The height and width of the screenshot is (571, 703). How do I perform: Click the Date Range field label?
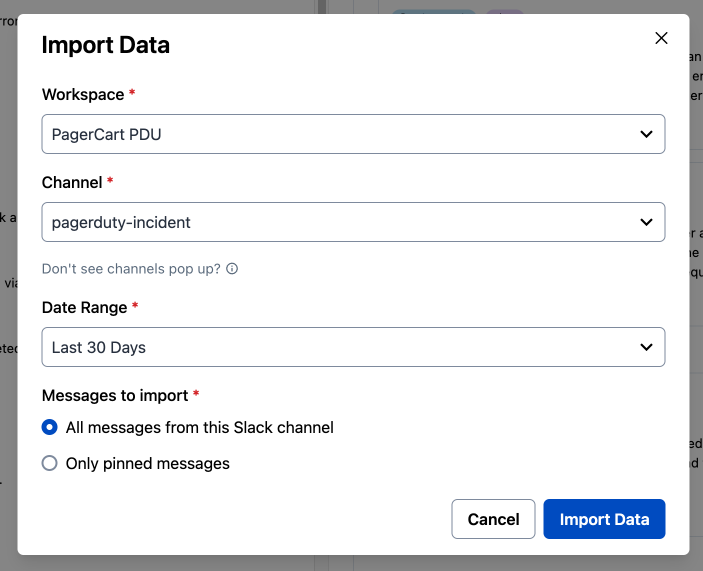[84, 307]
